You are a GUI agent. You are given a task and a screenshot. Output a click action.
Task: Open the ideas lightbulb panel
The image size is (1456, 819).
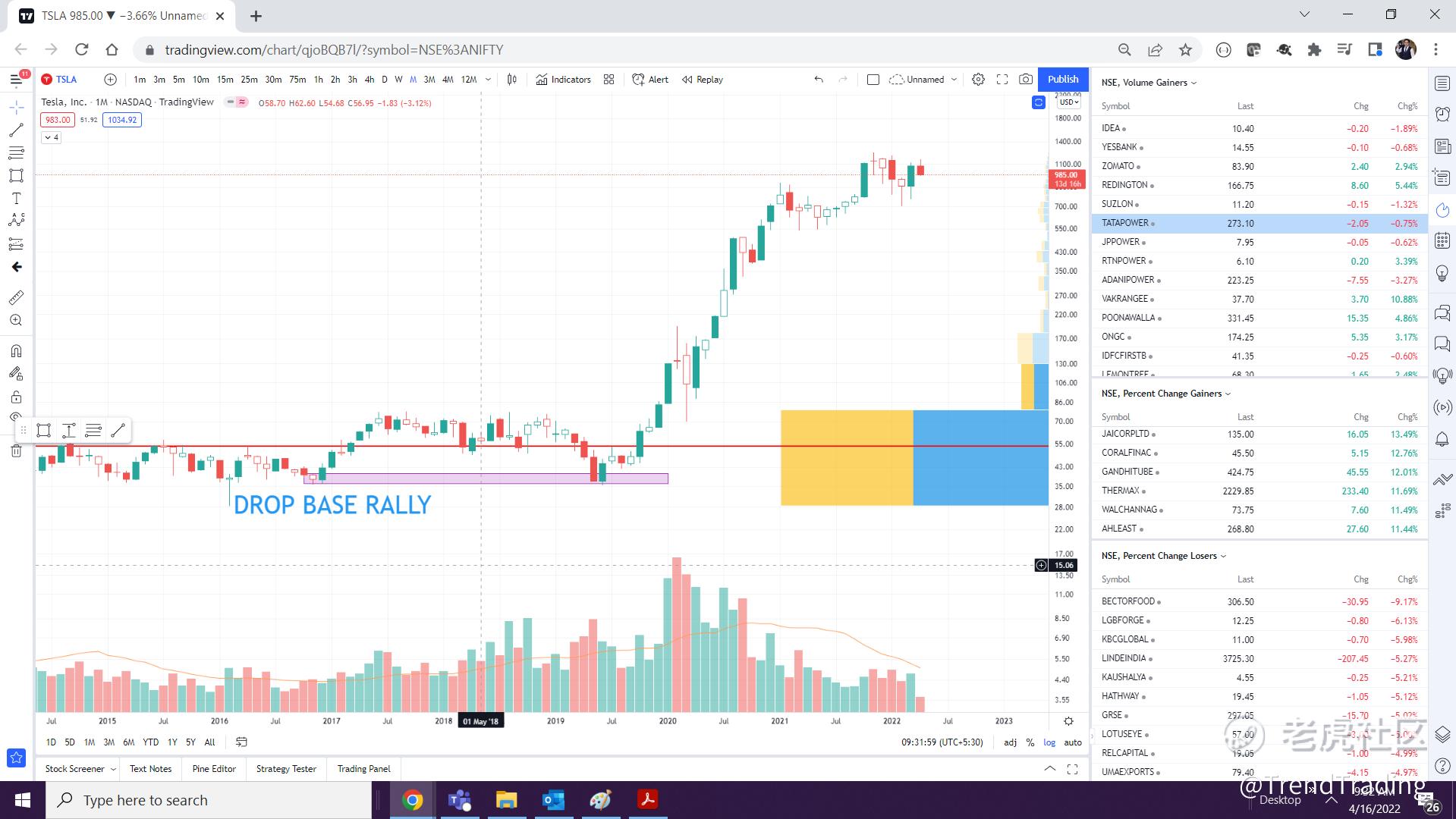[x=1442, y=273]
